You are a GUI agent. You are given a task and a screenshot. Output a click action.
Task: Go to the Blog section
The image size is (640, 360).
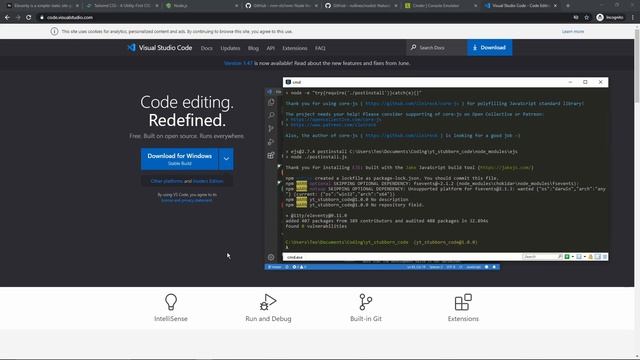(x=253, y=48)
